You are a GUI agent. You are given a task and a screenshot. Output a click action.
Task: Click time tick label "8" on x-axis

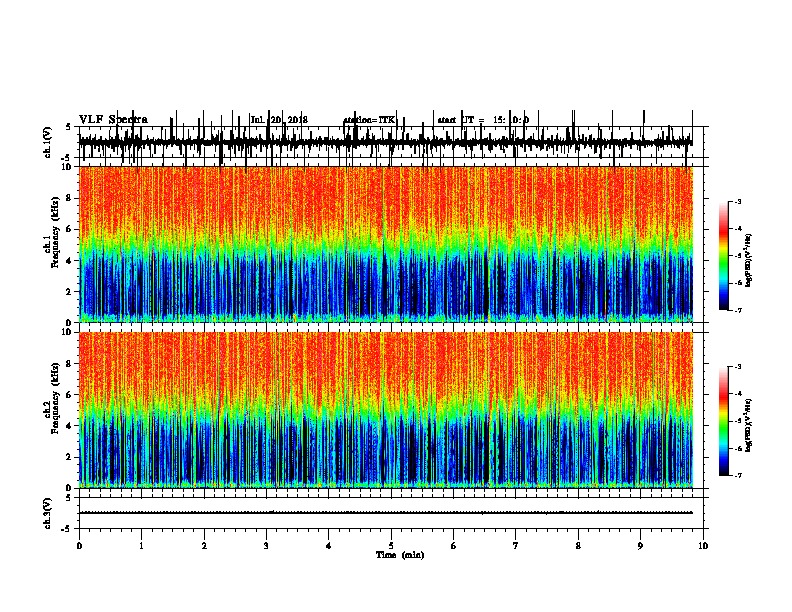(578, 546)
